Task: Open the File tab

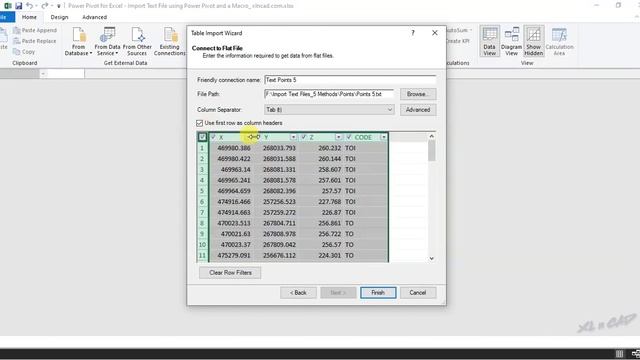Action: tap(6, 17)
